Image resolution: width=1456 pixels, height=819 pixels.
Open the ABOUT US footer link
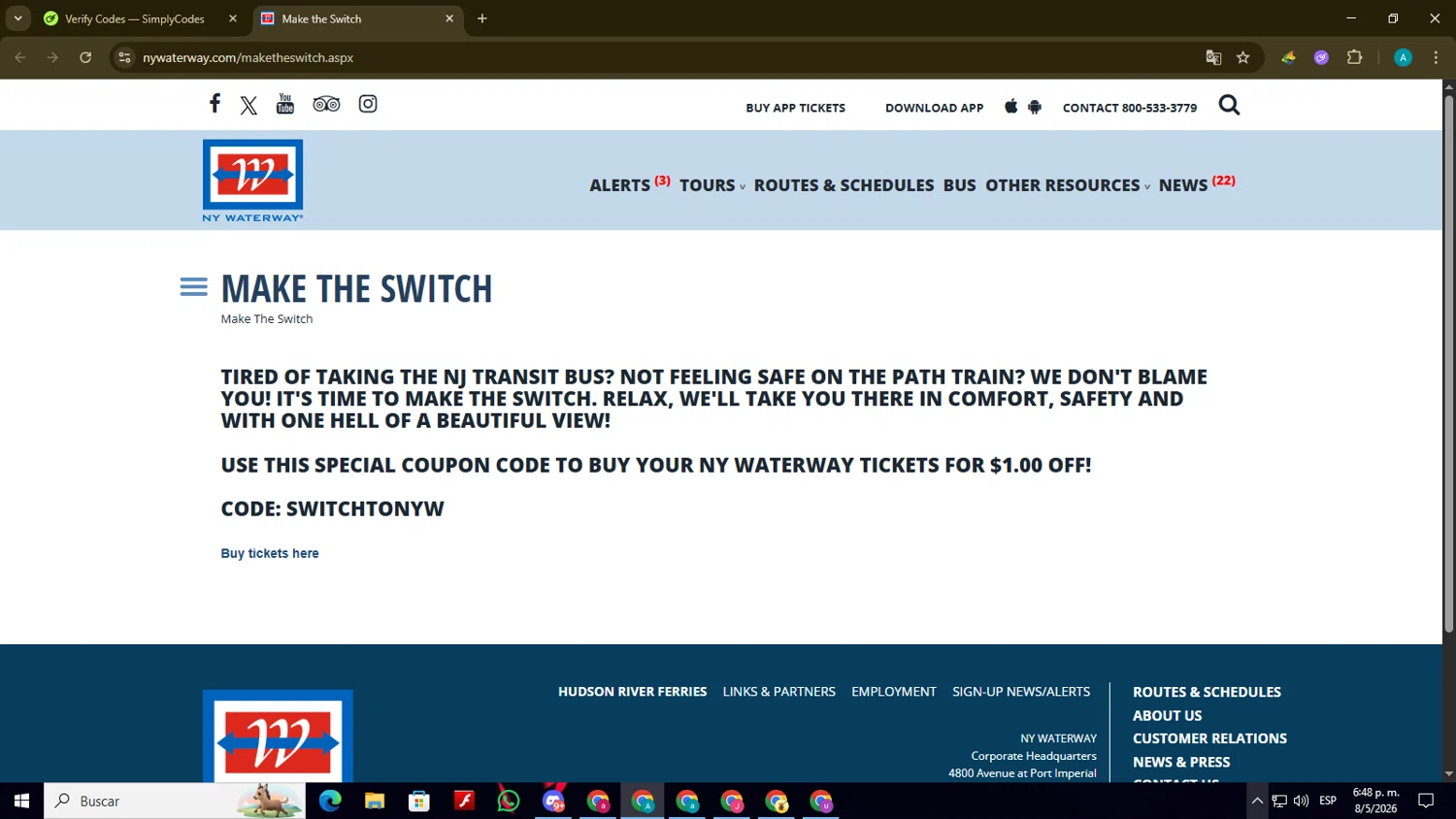(1167, 715)
